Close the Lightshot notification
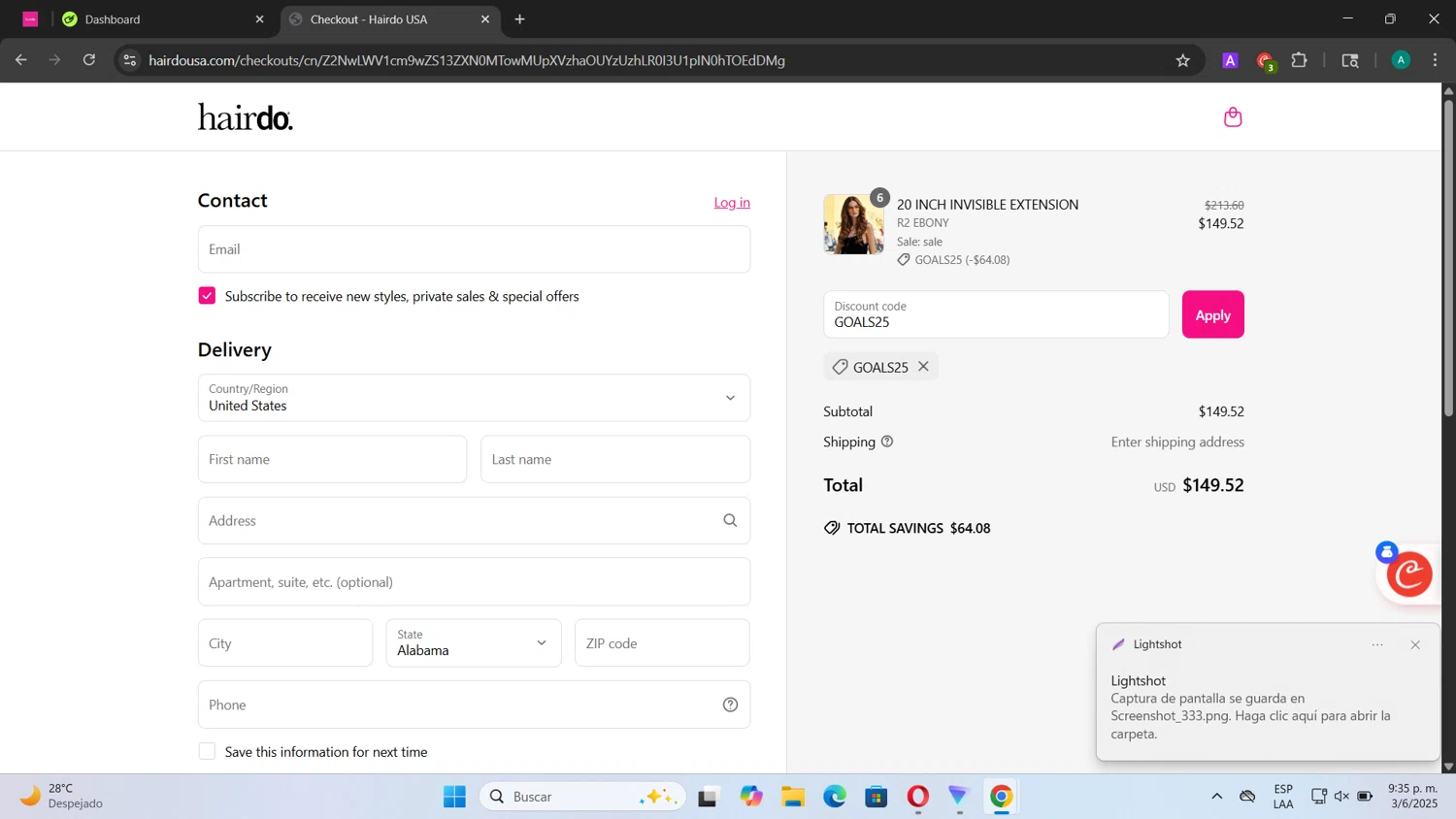 pos(1415,644)
